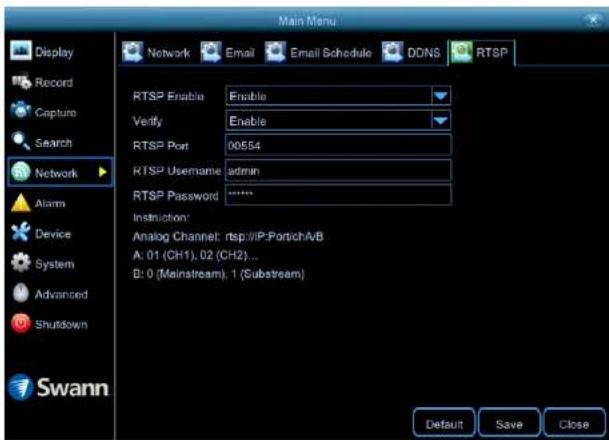Viewport: 609px width, 440px height.
Task: Open the System menu label
Action: point(54,264)
